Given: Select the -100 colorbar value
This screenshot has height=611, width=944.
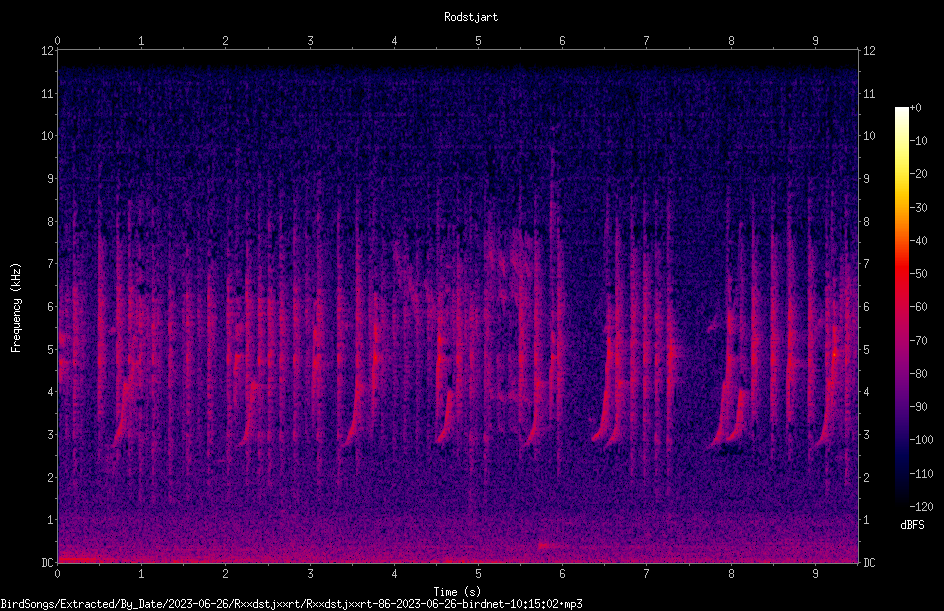Looking at the screenshot, I should pyautogui.click(x=922, y=440).
